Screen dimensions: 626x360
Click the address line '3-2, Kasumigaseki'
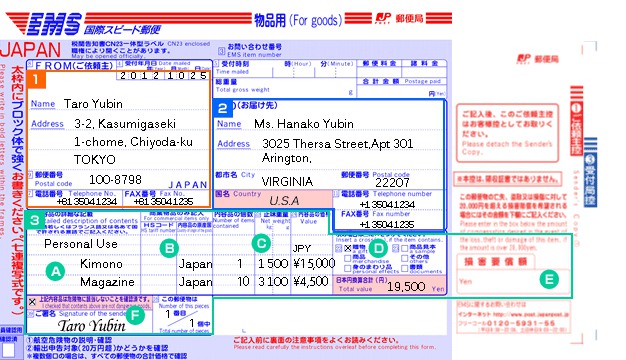tap(125, 124)
